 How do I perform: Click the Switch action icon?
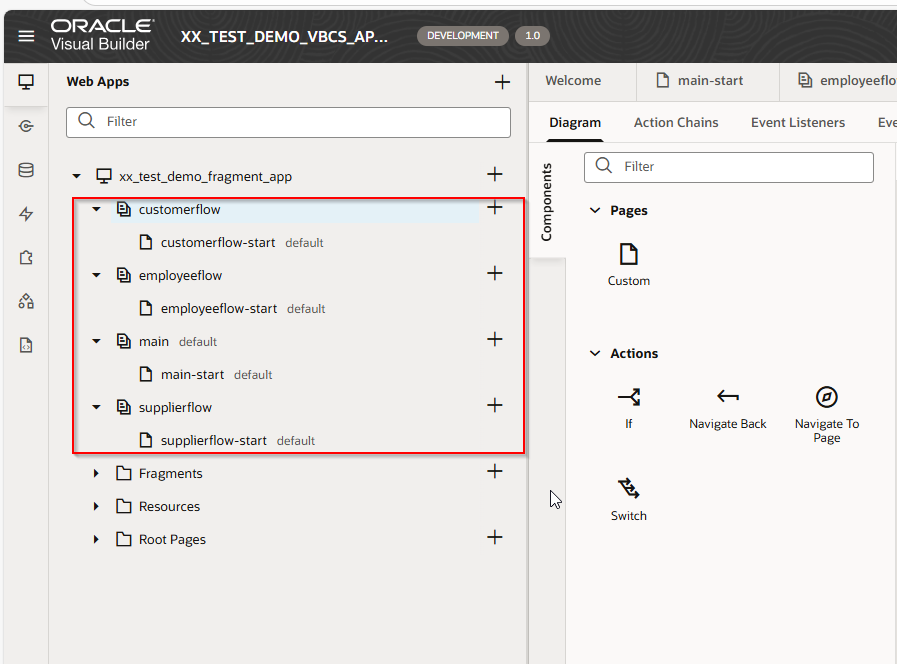point(628,489)
